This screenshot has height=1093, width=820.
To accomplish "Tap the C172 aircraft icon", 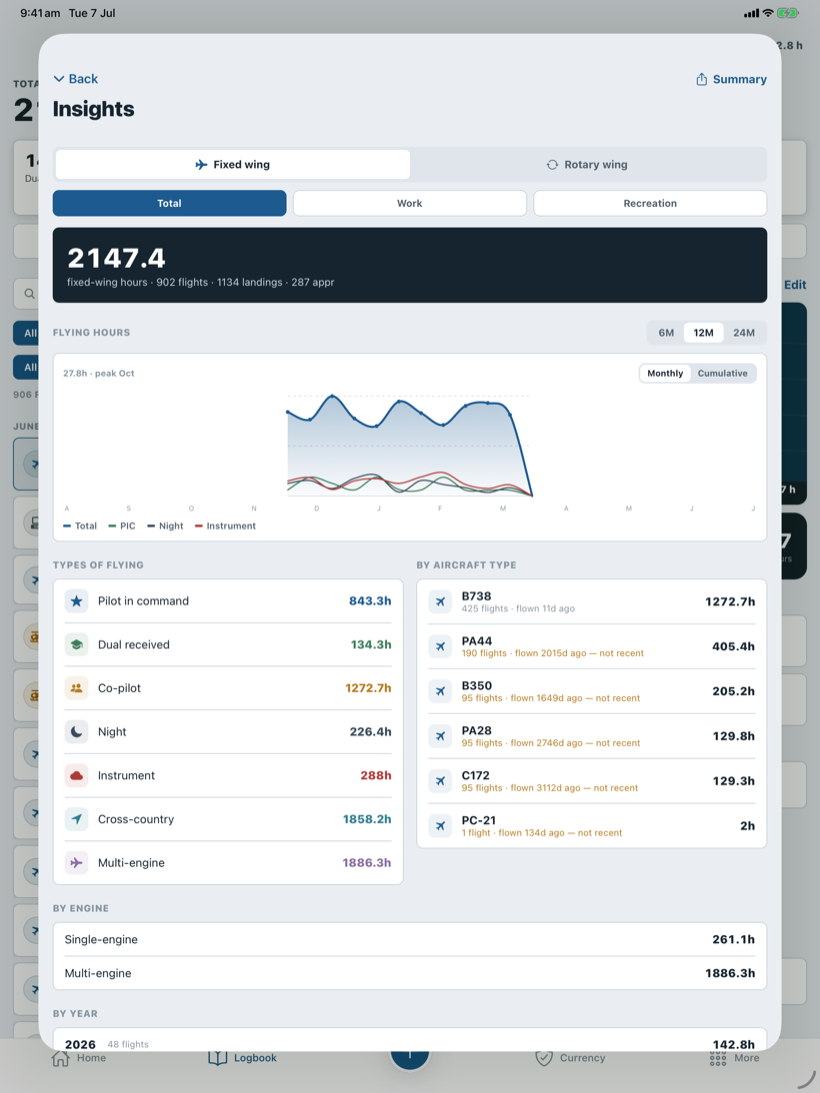I will [x=440, y=781].
